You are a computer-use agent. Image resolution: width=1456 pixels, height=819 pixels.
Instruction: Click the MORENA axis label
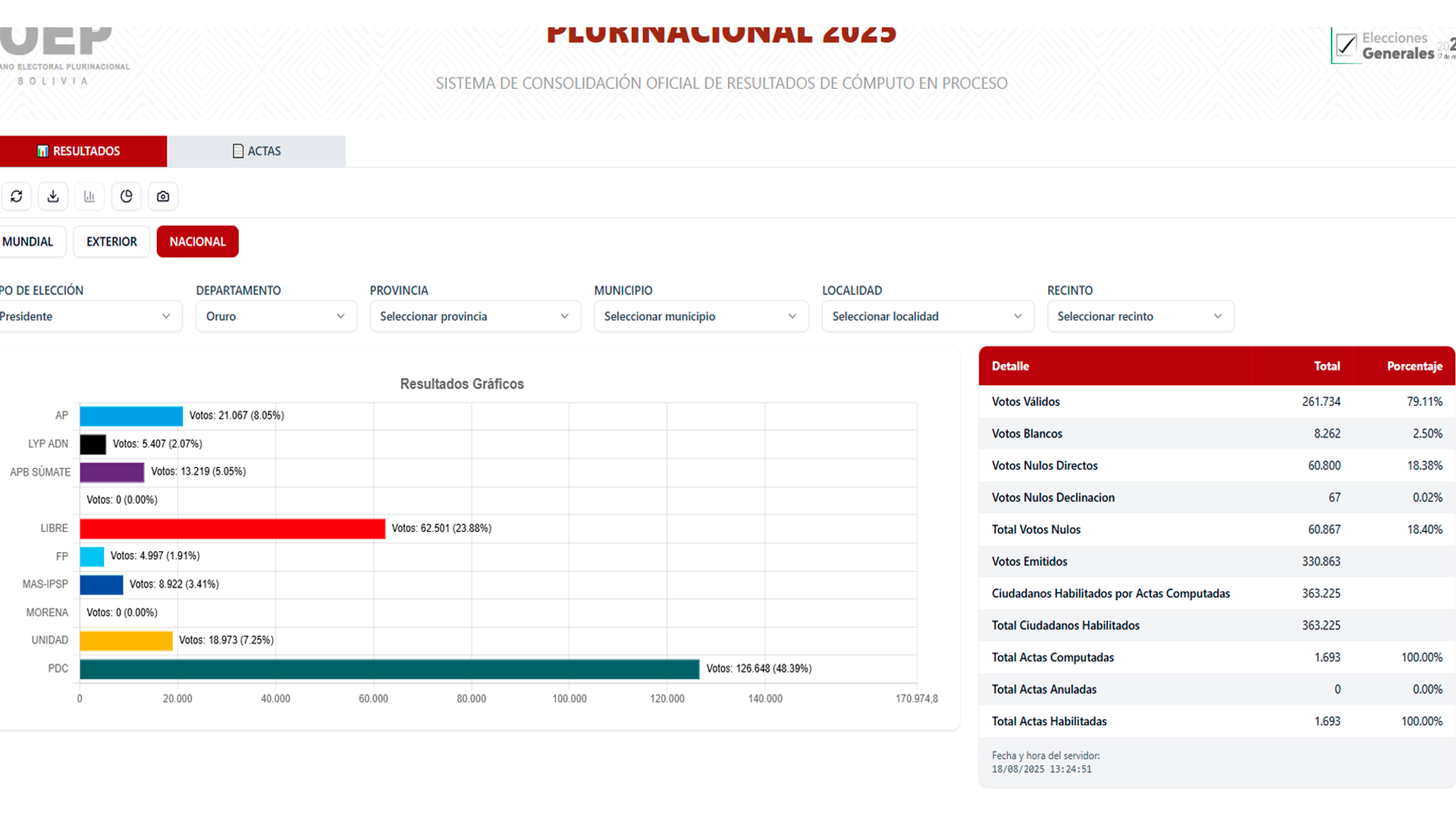[x=47, y=613]
